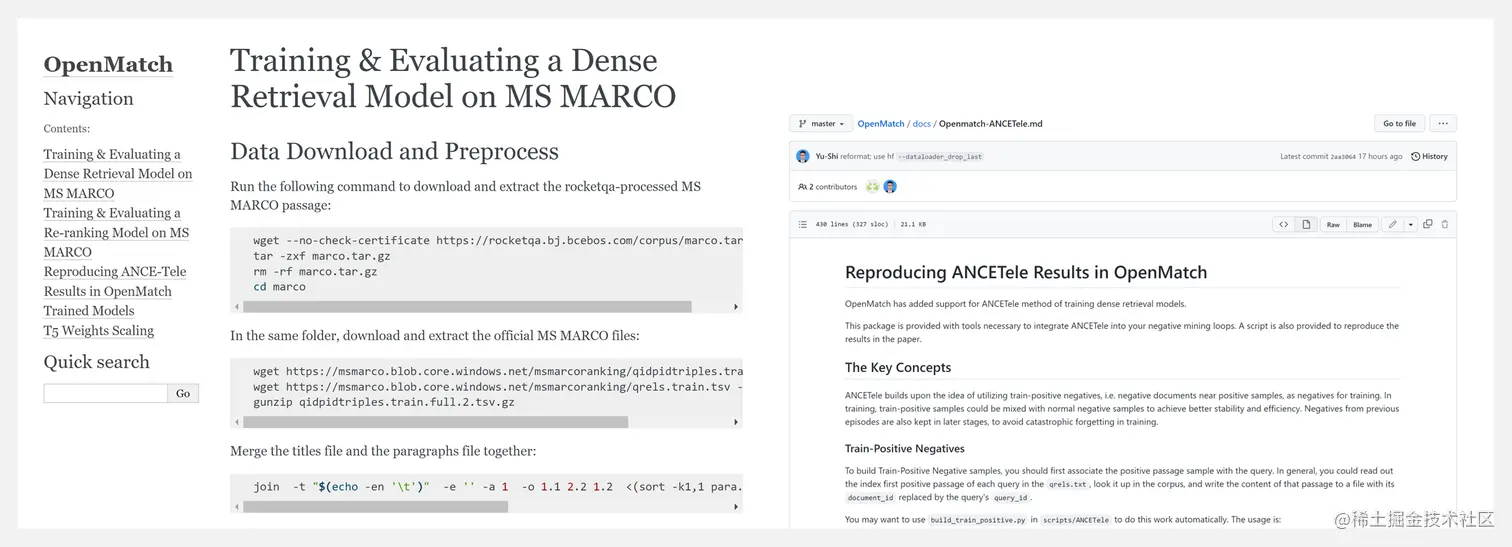Click the 430 lines (327 sloc) text
Viewport: 1512px width, 547px height.
click(850, 225)
